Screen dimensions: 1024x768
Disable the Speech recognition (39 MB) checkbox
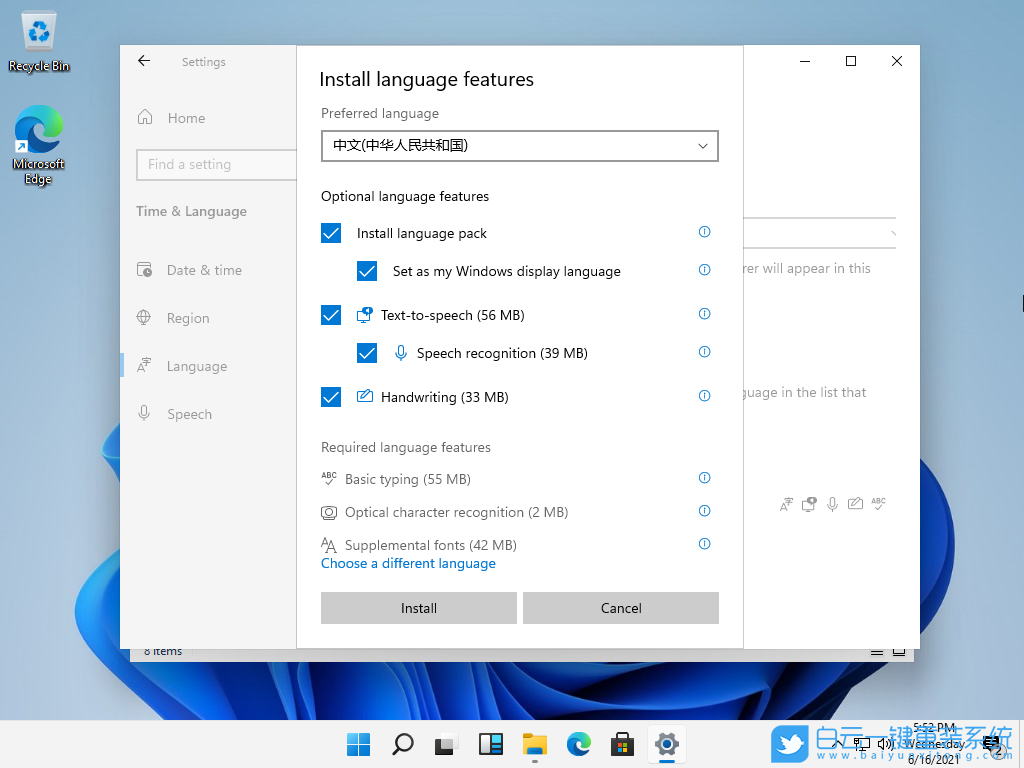point(367,352)
